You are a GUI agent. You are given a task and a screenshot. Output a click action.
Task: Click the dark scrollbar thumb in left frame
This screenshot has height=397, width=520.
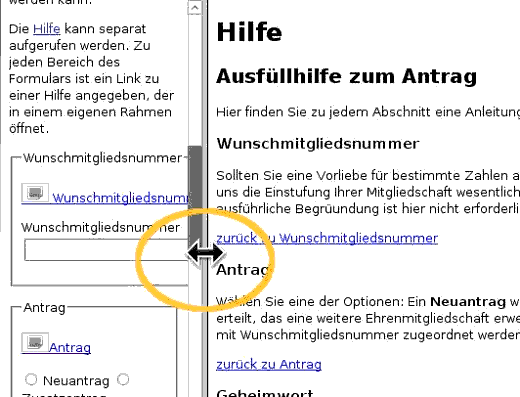[195, 197]
